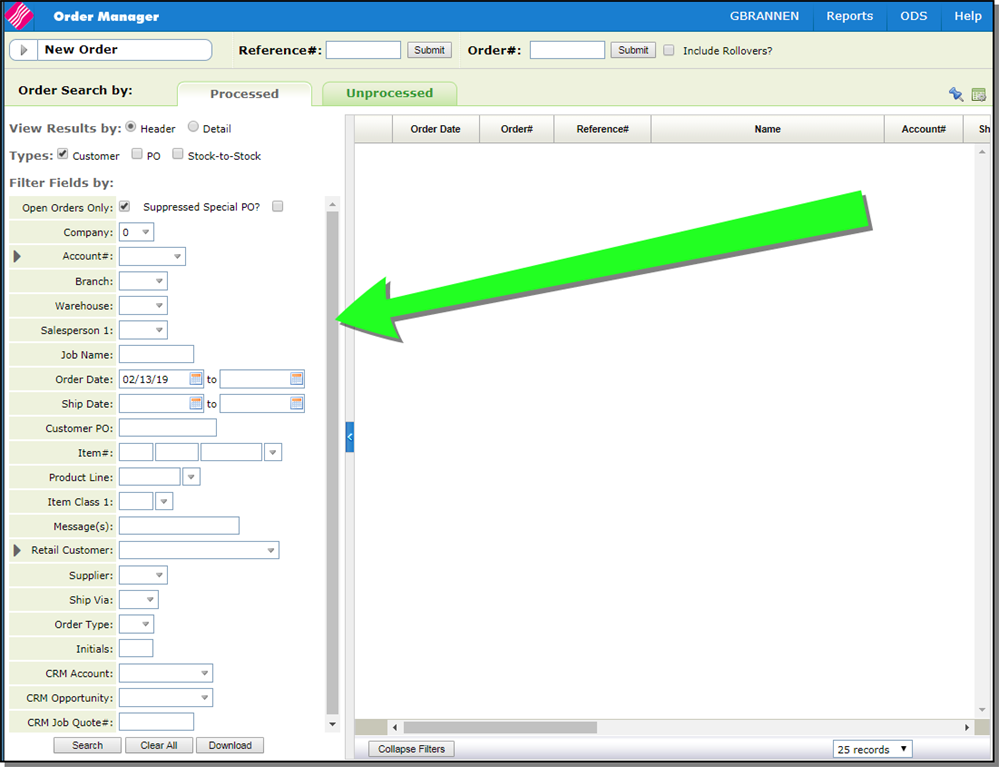
Task: Uncheck Open Orders Only checkbox
Action: point(124,206)
